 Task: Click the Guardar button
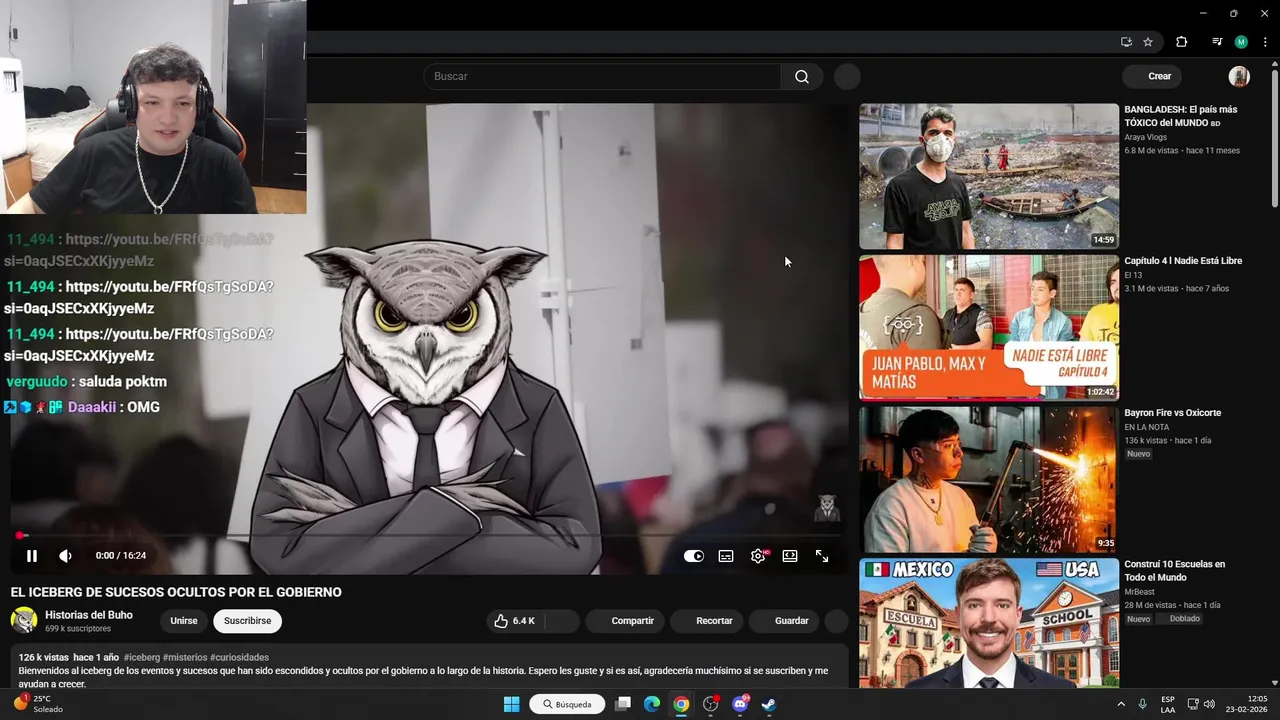coord(784,621)
